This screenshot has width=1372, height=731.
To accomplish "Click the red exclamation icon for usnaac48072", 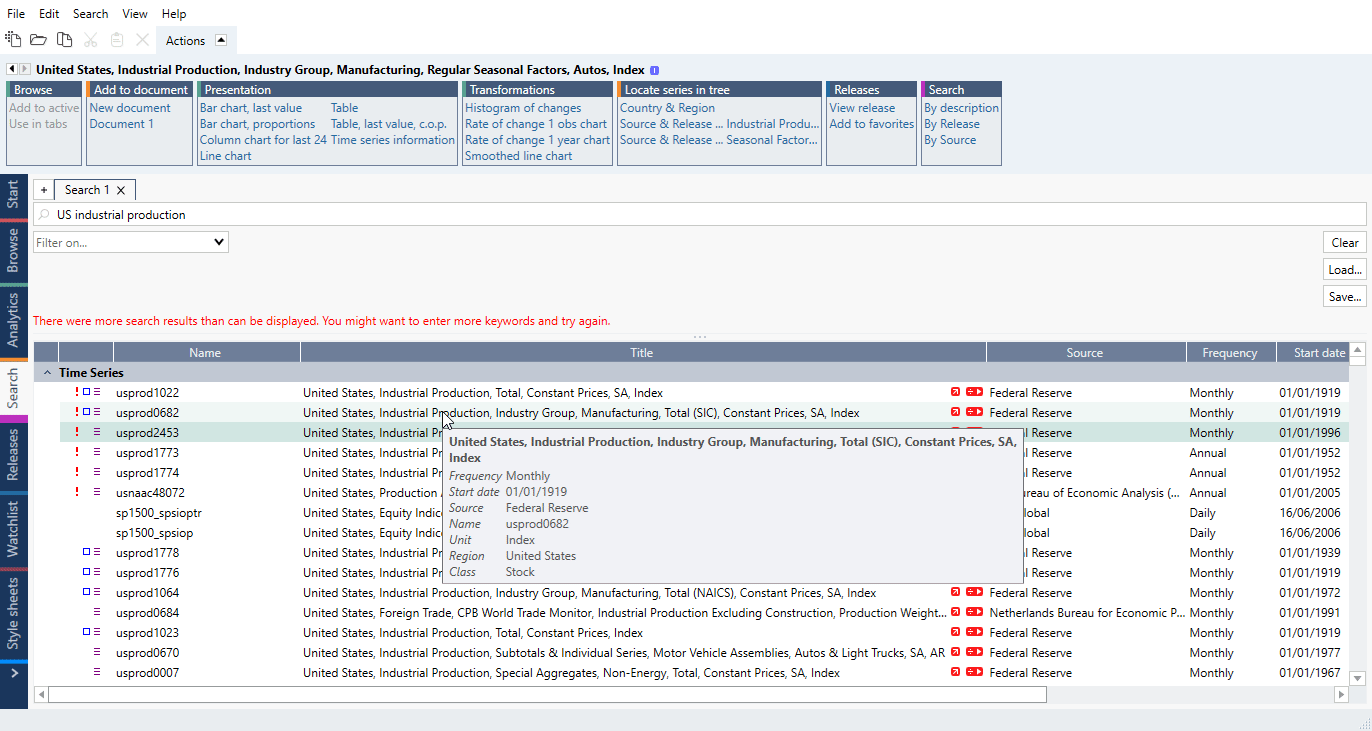I will click(x=77, y=492).
